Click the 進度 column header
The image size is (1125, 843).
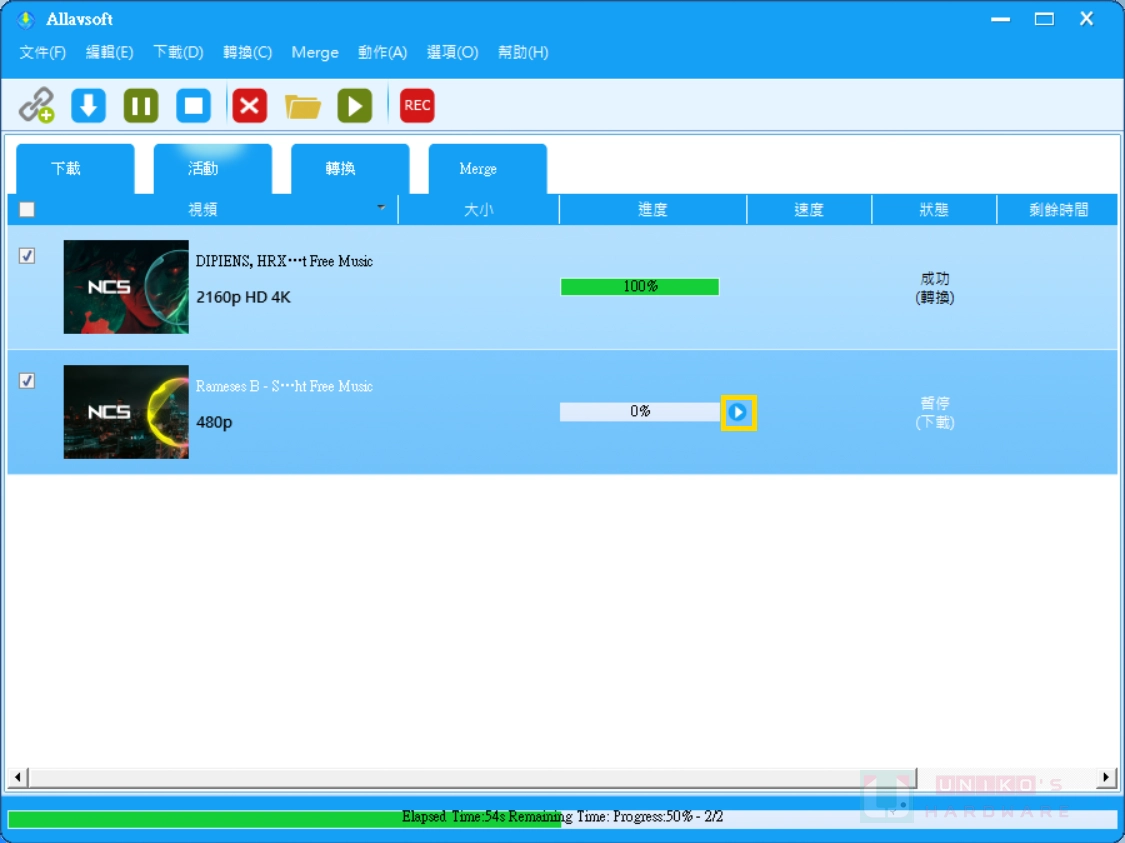tap(652, 210)
